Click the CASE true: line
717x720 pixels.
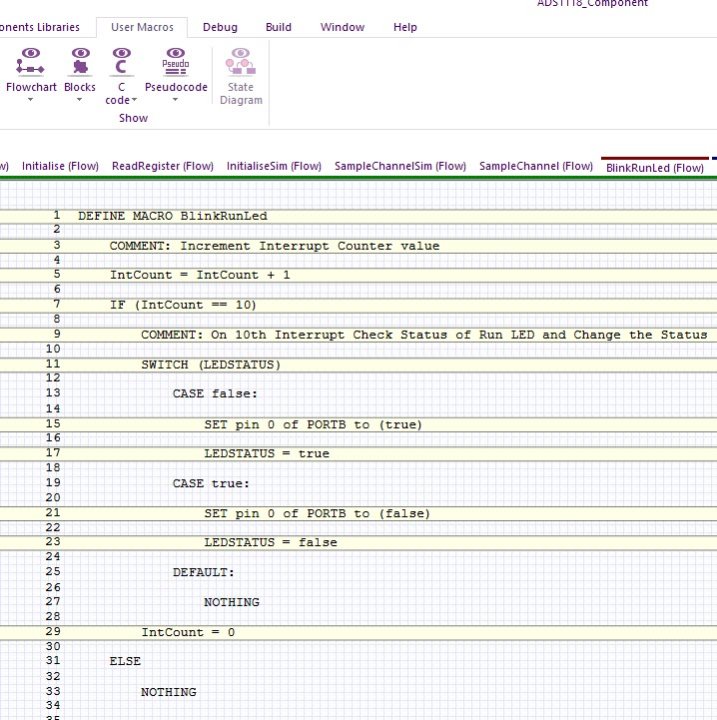click(210, 484)
